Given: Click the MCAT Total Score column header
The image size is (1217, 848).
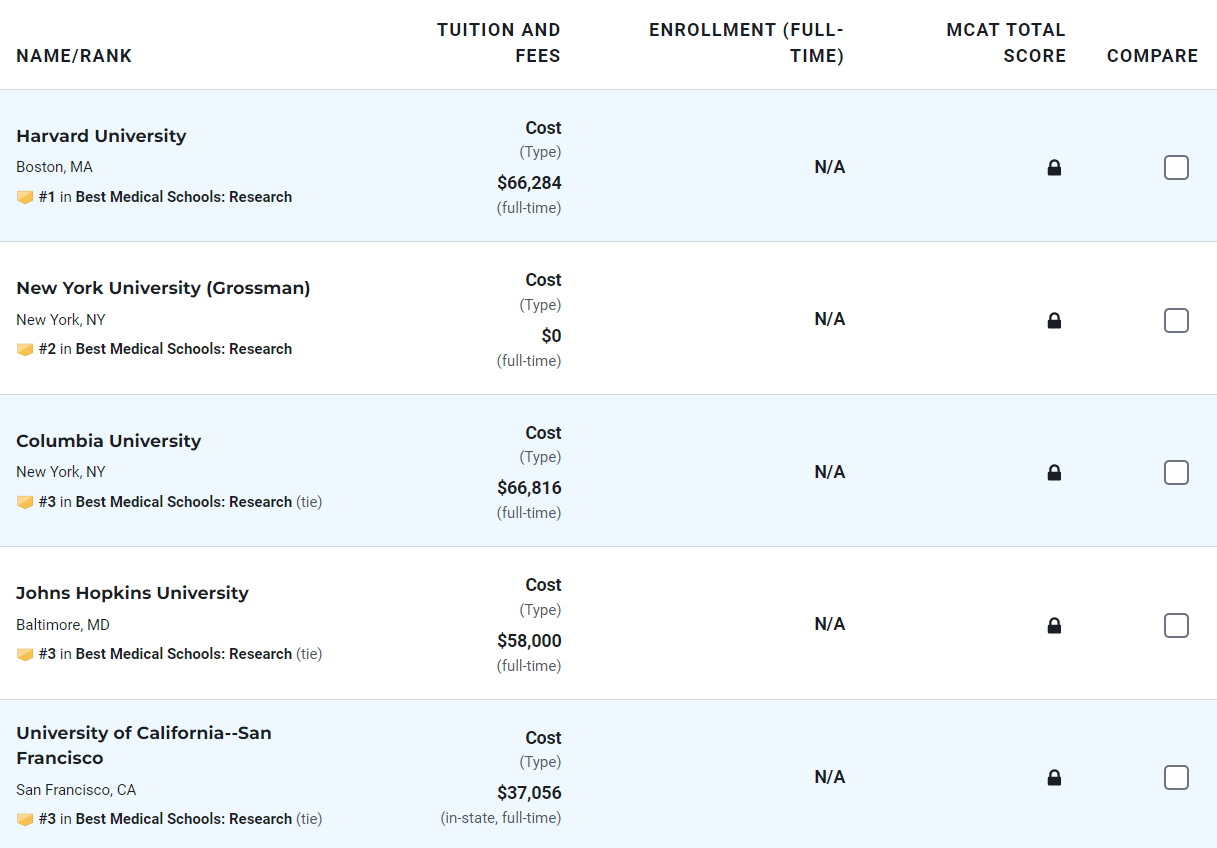Looking at the screenshot, I should 1005,43.
